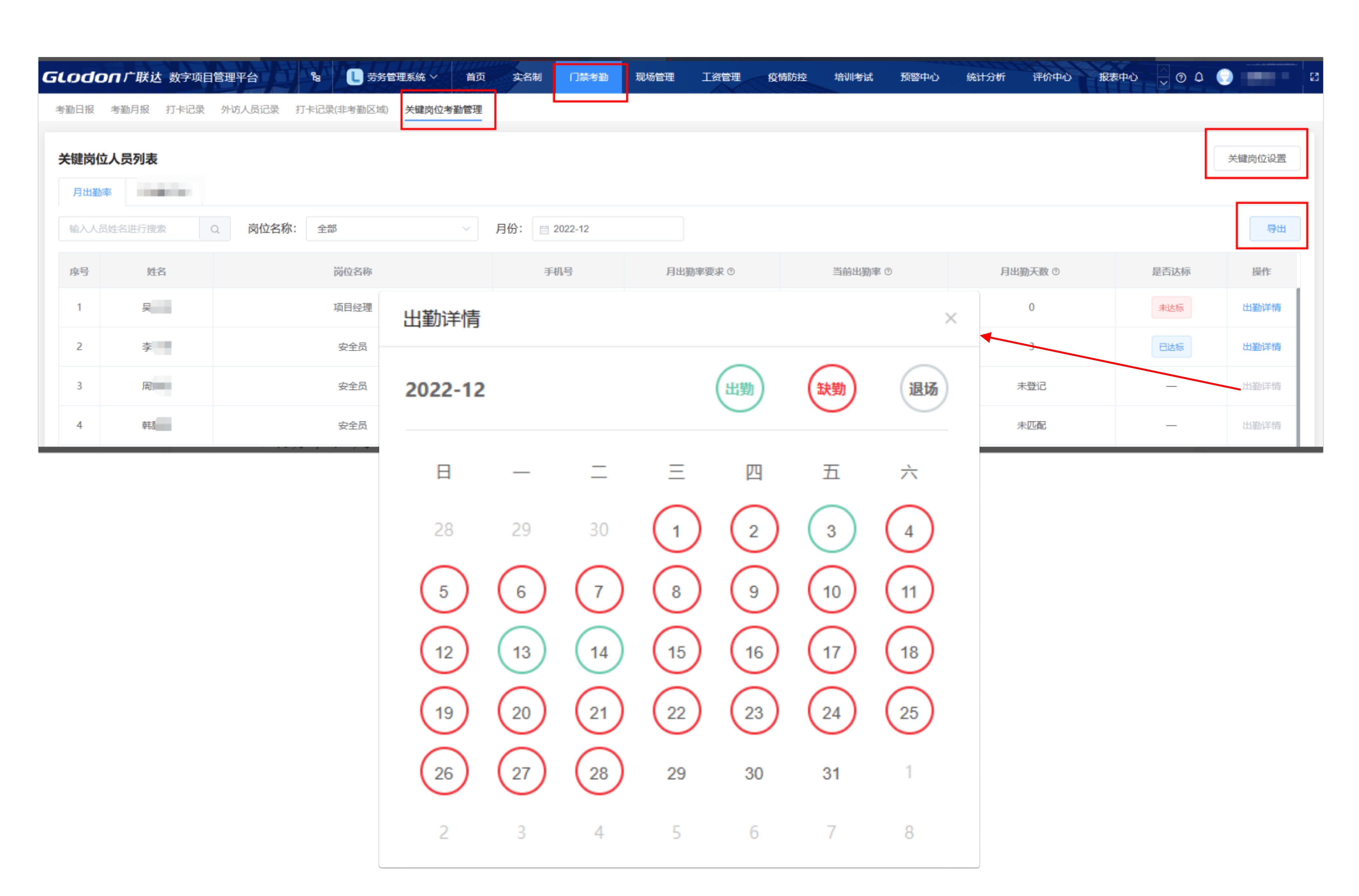Open 出勤详情 link in row 1
Screen dimensions: 1359x896
tap(1261, 307)
